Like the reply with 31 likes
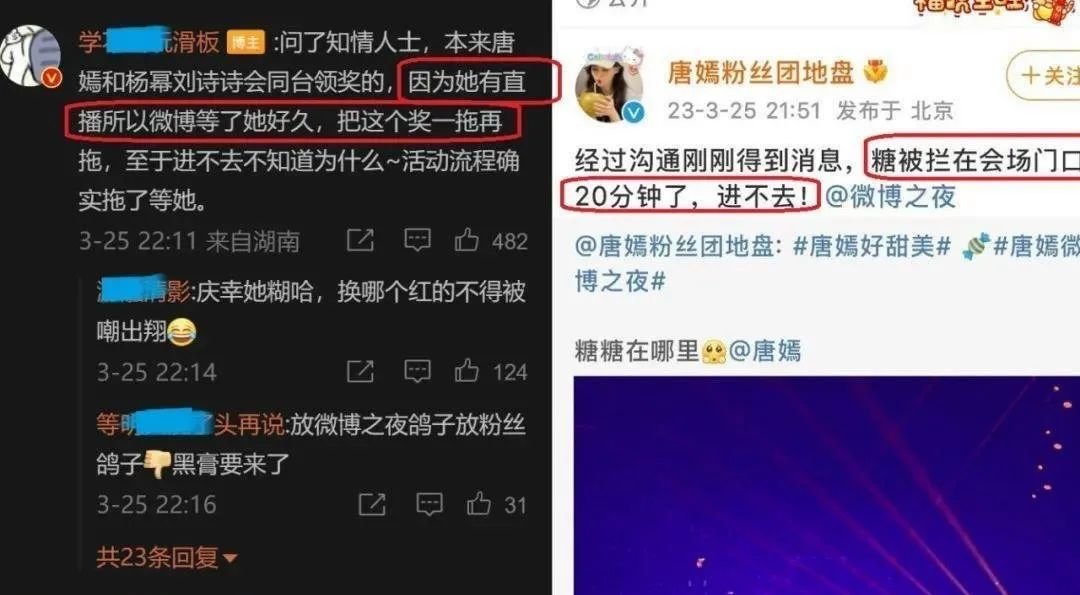Screen dimensions: 1080x595 (x=479, y=504)
